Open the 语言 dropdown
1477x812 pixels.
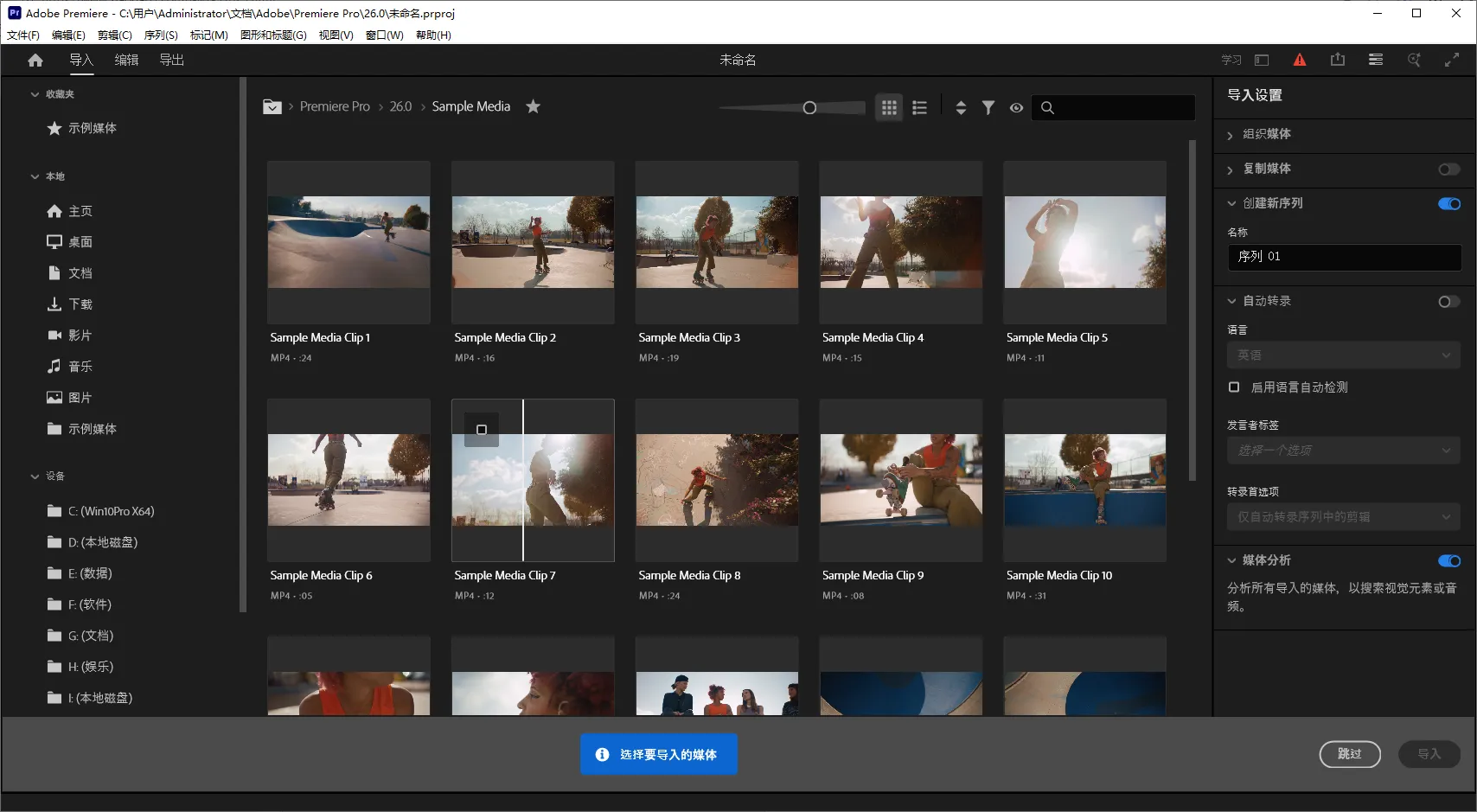click(x=1342, y=355)
